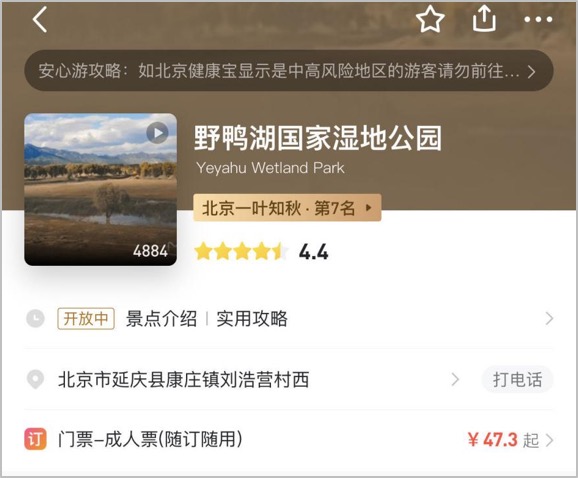Tap the 开放中 status tag

pos(86,318)
